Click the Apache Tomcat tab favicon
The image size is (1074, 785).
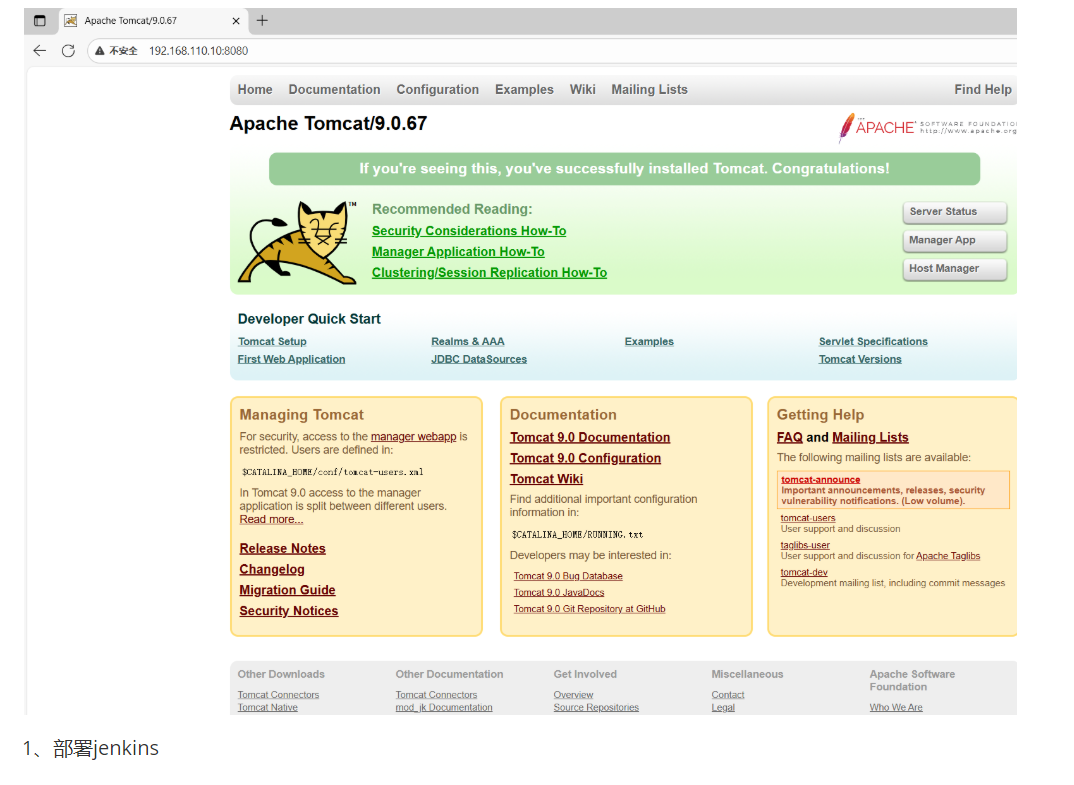[x=71, y=21]
